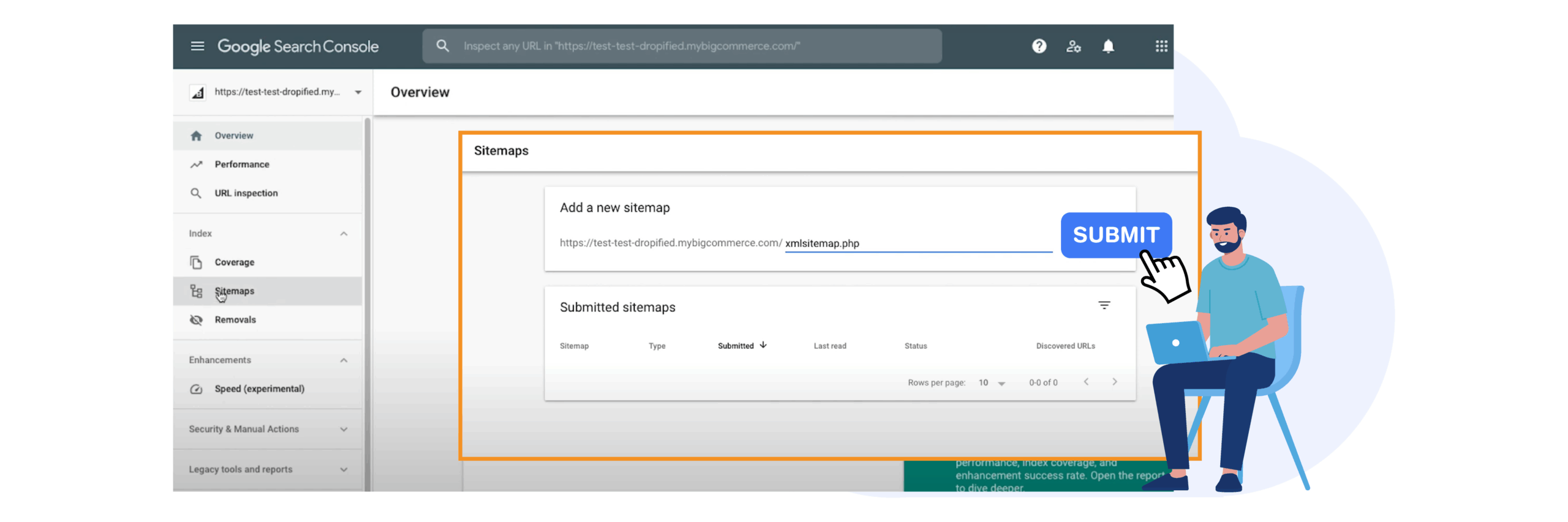The width and height of the screenshot is (1568, 522).
Task: Click the Last read column header
Action: 829,346
